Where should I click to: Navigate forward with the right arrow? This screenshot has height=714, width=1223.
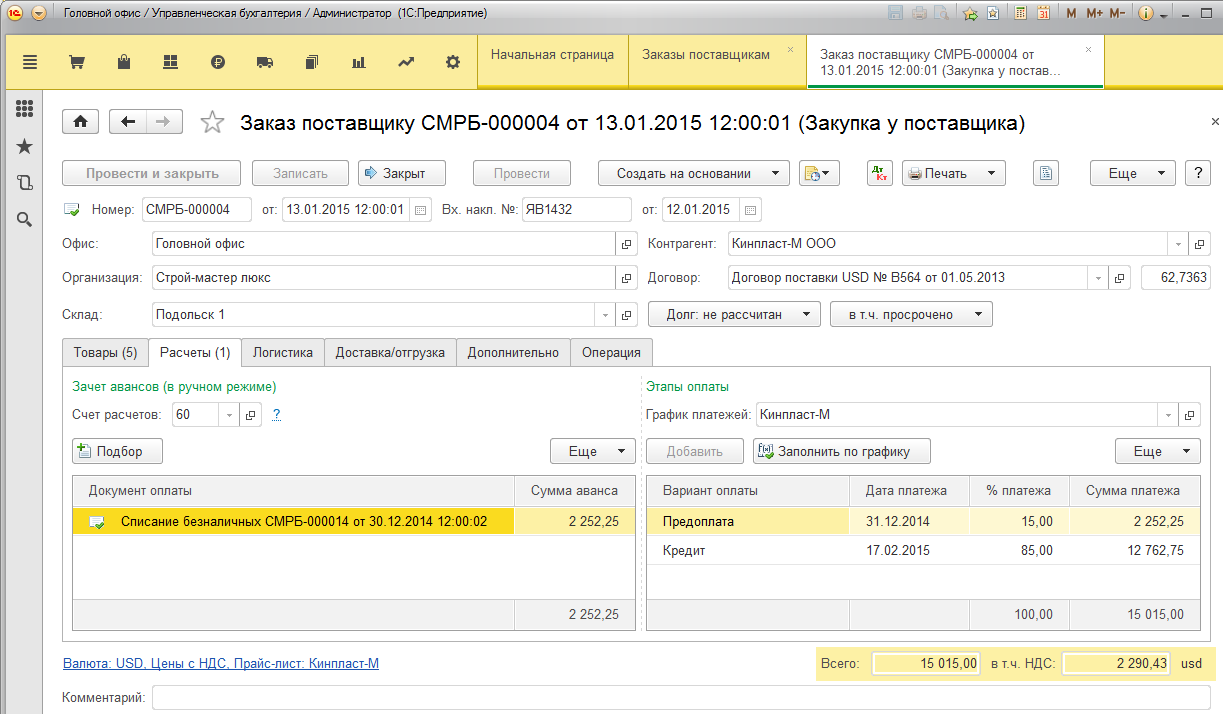(164, 121)
